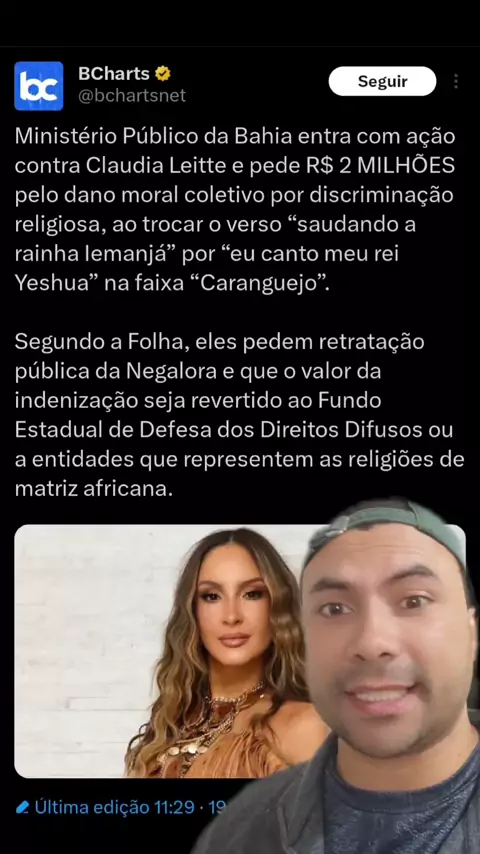
Task: Click the gold verified badge beside BCharts
Action: [x=163, y=73]
